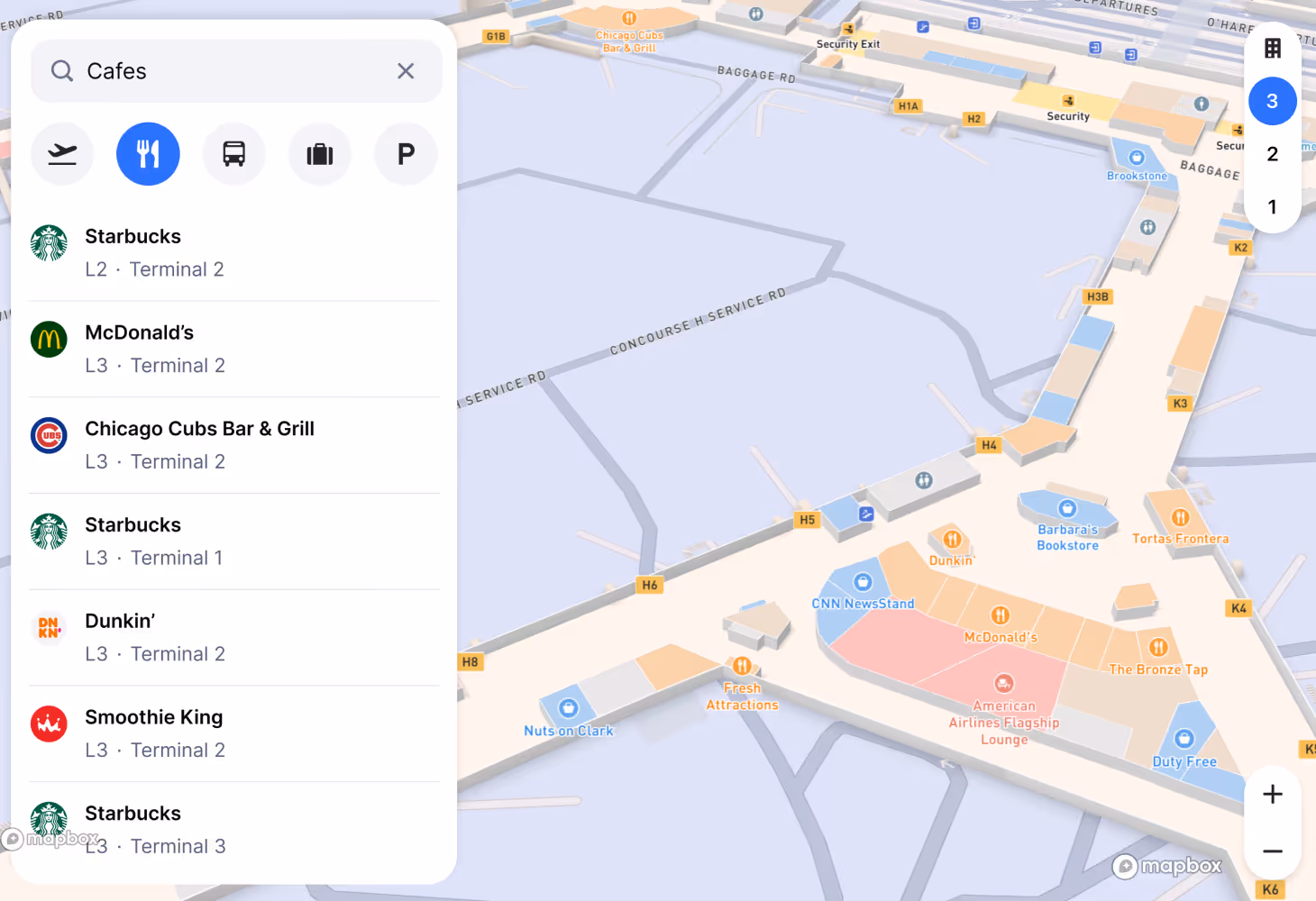
Task: Open Chicago Cubs Bar & Grill result
Action: [x=234, y=445]
